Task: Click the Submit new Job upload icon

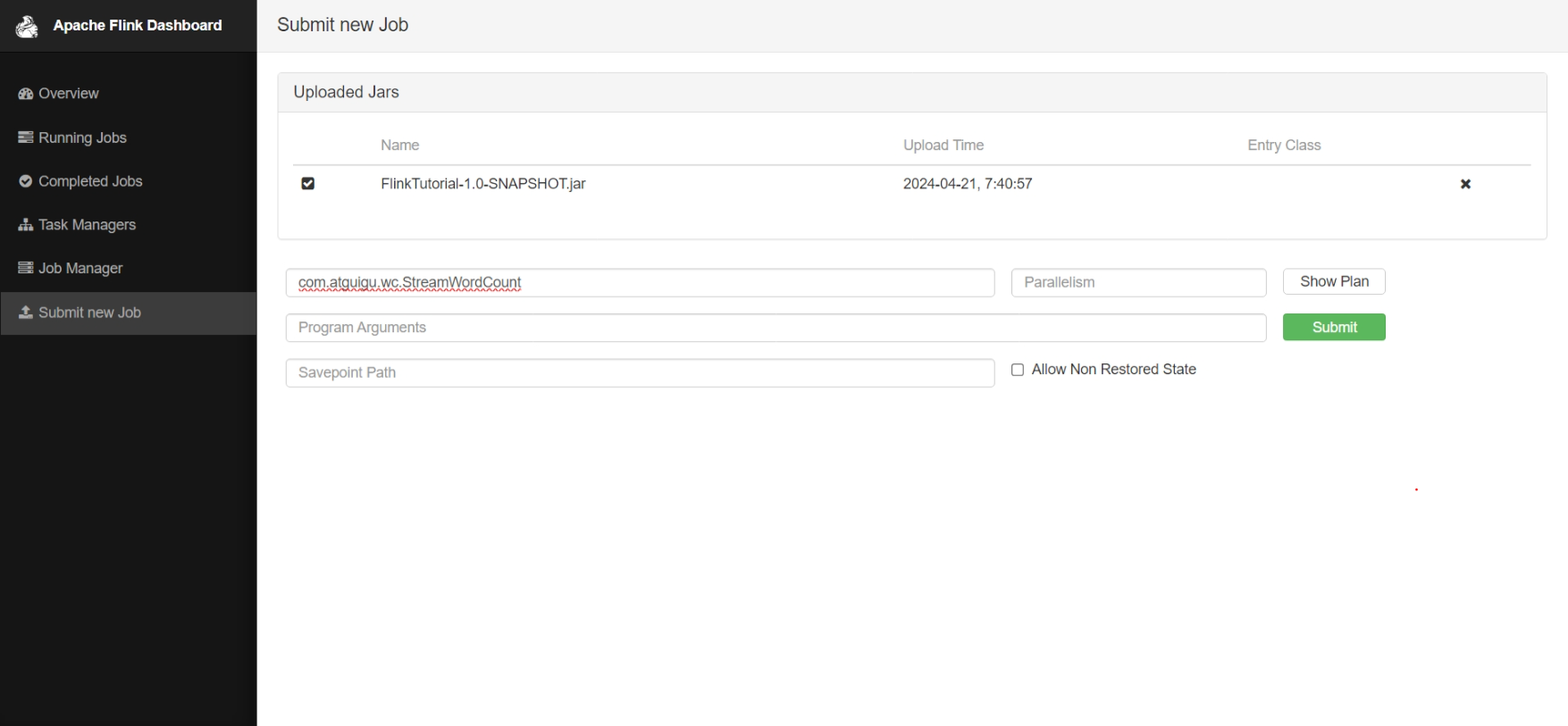Action: coord(26,313)
